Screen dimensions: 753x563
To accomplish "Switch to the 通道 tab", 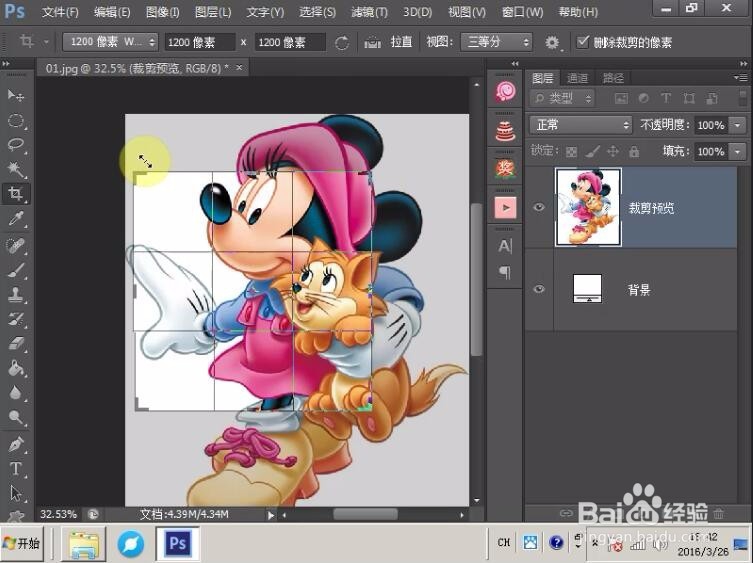I will pyautogui.click(x=577, y=78).
